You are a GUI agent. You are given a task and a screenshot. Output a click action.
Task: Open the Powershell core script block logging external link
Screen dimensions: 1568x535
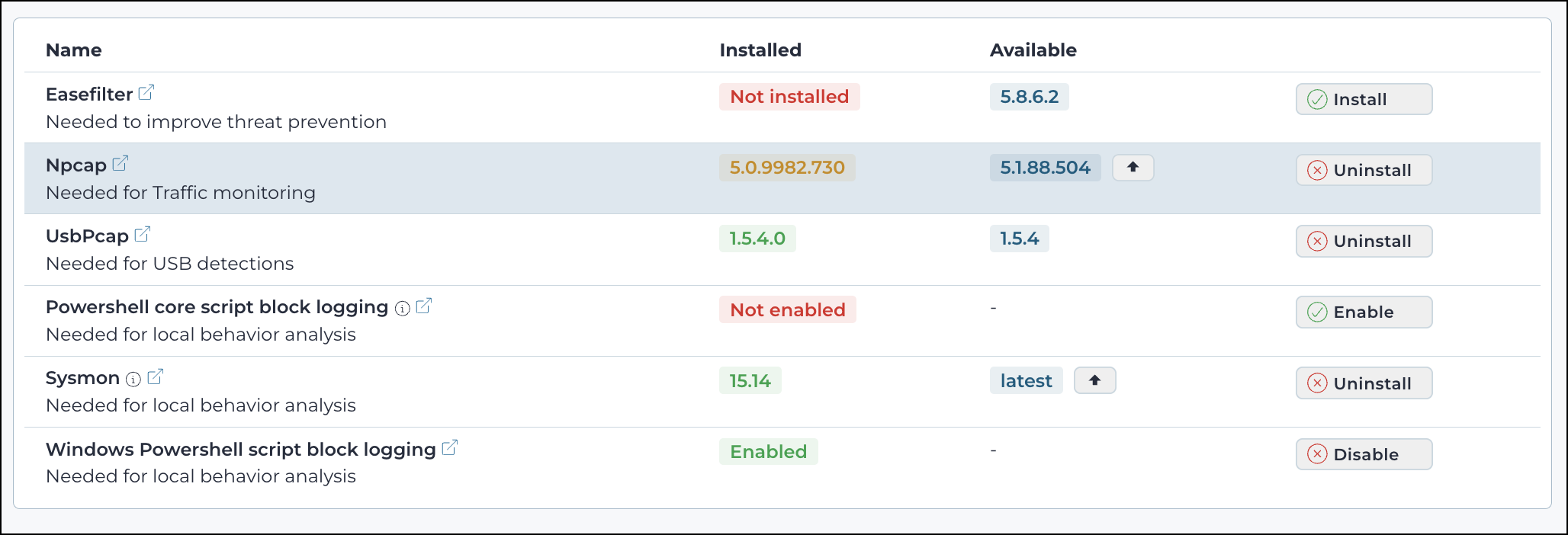[423, 306]
